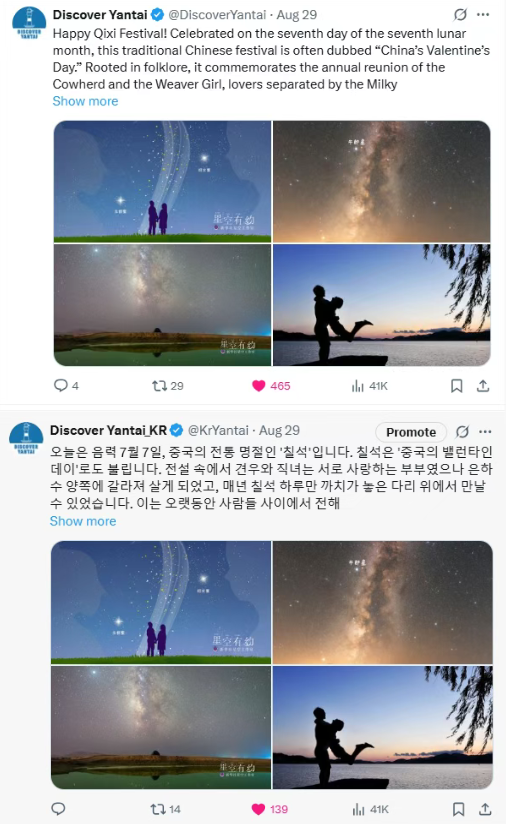Screen dimensions: 506x824
Task: Open couple silhouette sunset photo in first post
Action: click(381, 305)
